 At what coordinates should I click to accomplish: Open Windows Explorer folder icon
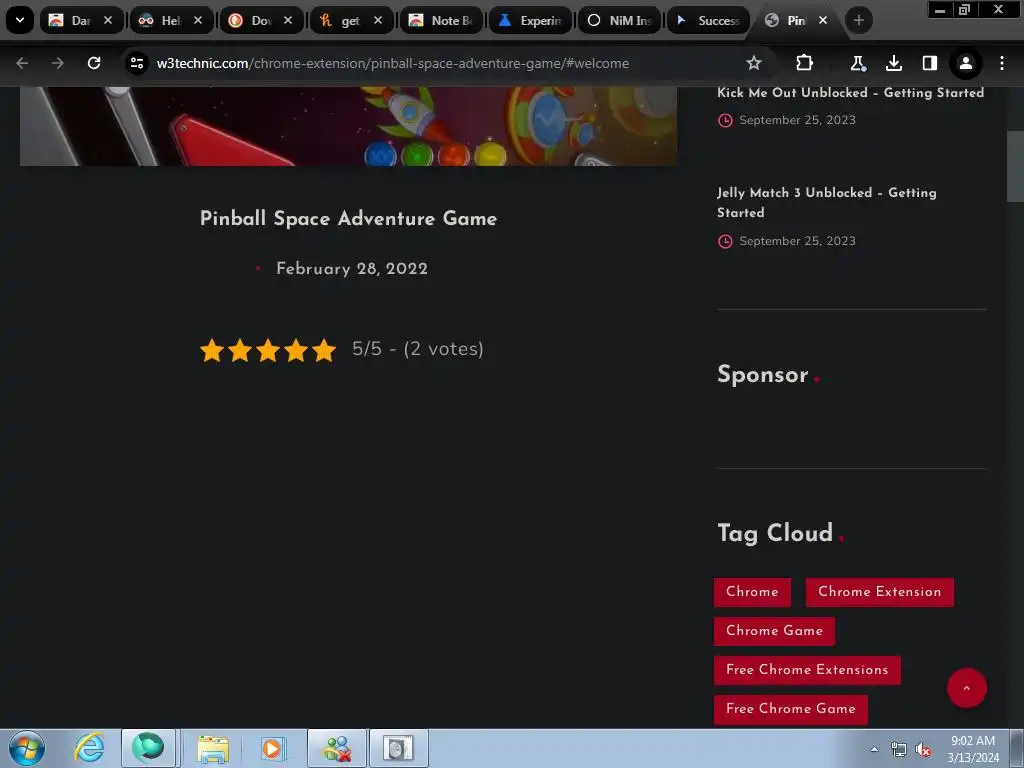[x=213, y=748]
